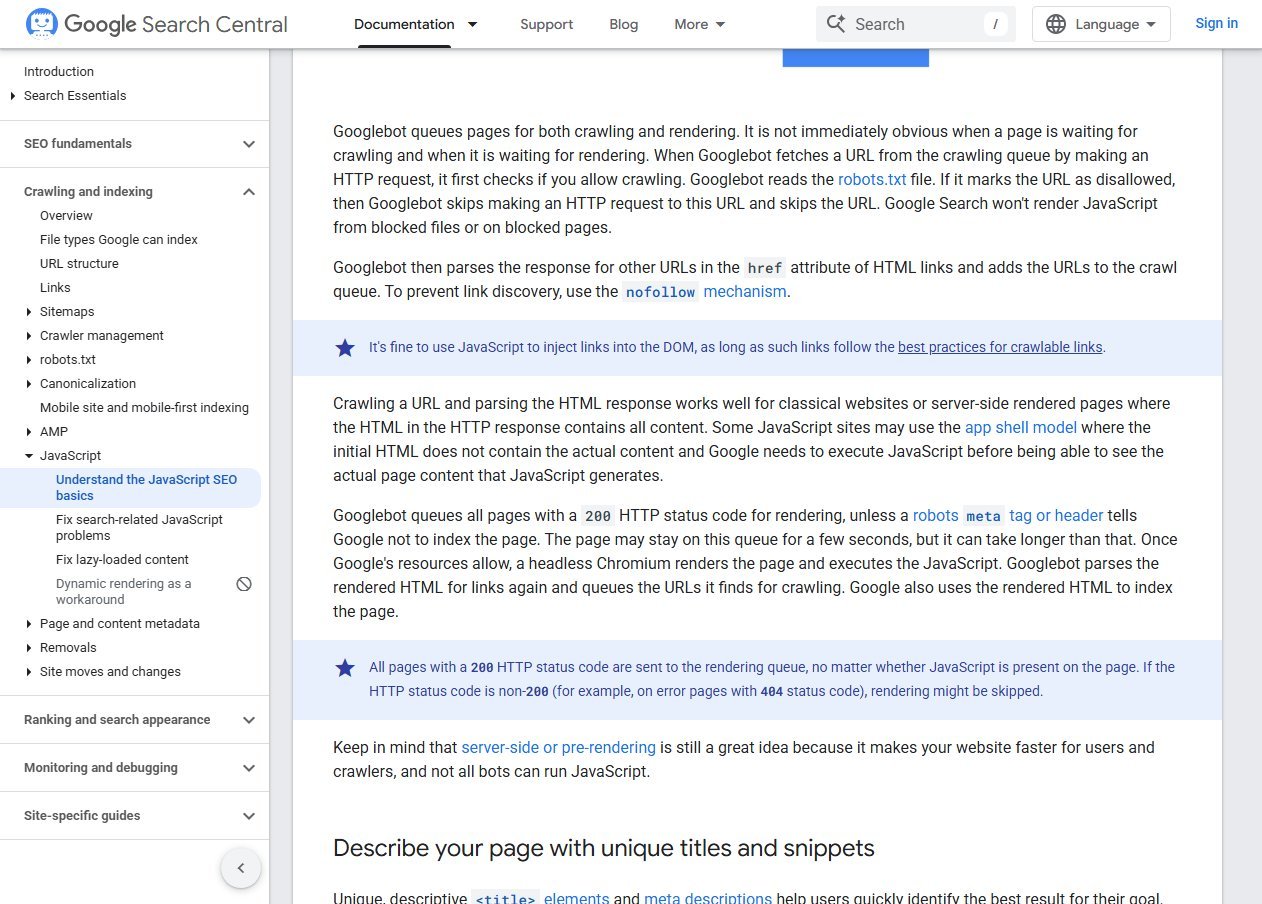Select the Documentation tab
Viewport: 1262px width, 904px height.
click(x=404, y=24)
